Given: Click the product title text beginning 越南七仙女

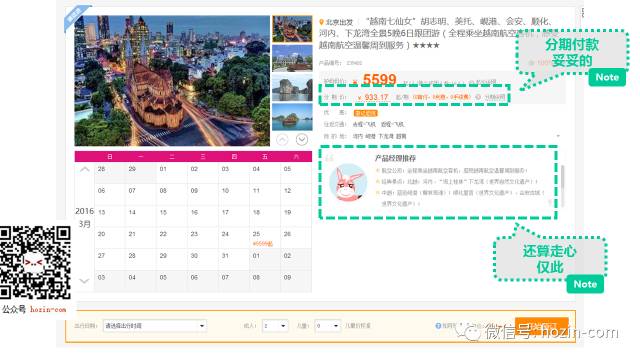Looking at the screenshot, I should point(438,33).
